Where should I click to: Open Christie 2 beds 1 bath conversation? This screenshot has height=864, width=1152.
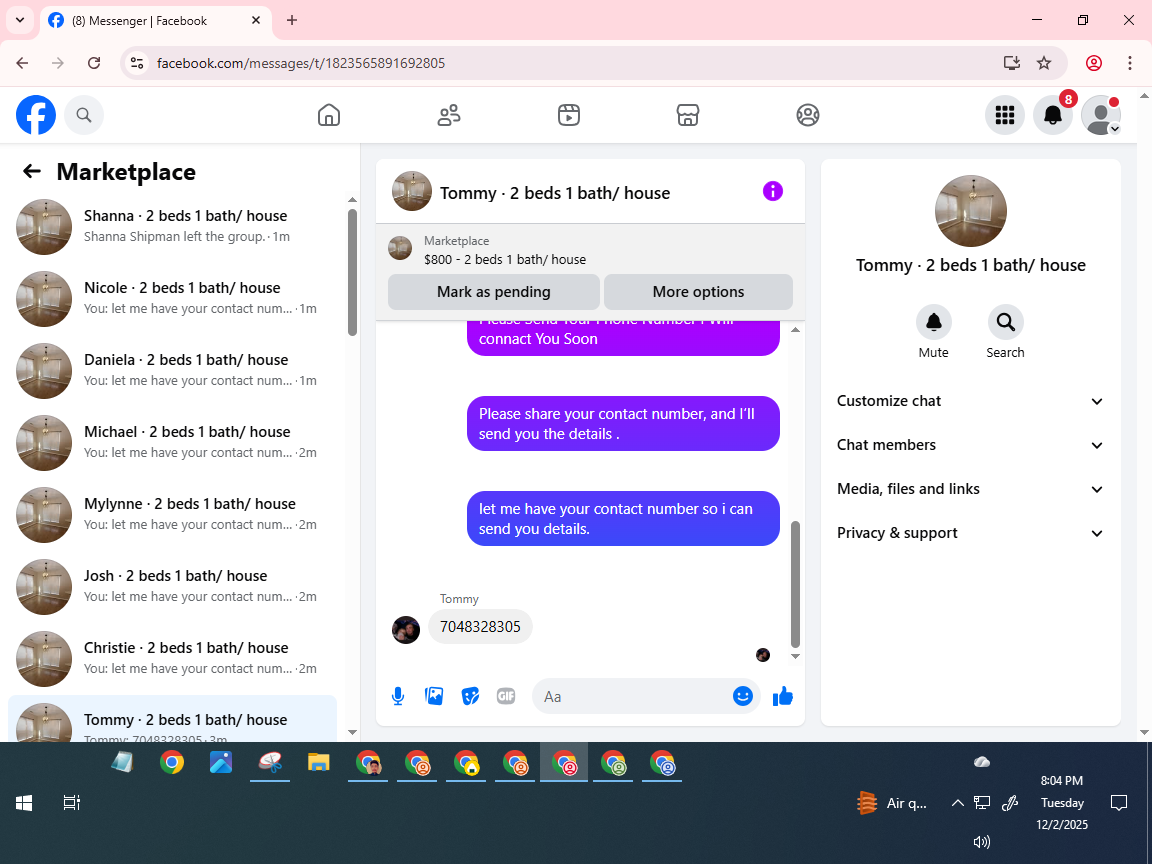(173, 658)
